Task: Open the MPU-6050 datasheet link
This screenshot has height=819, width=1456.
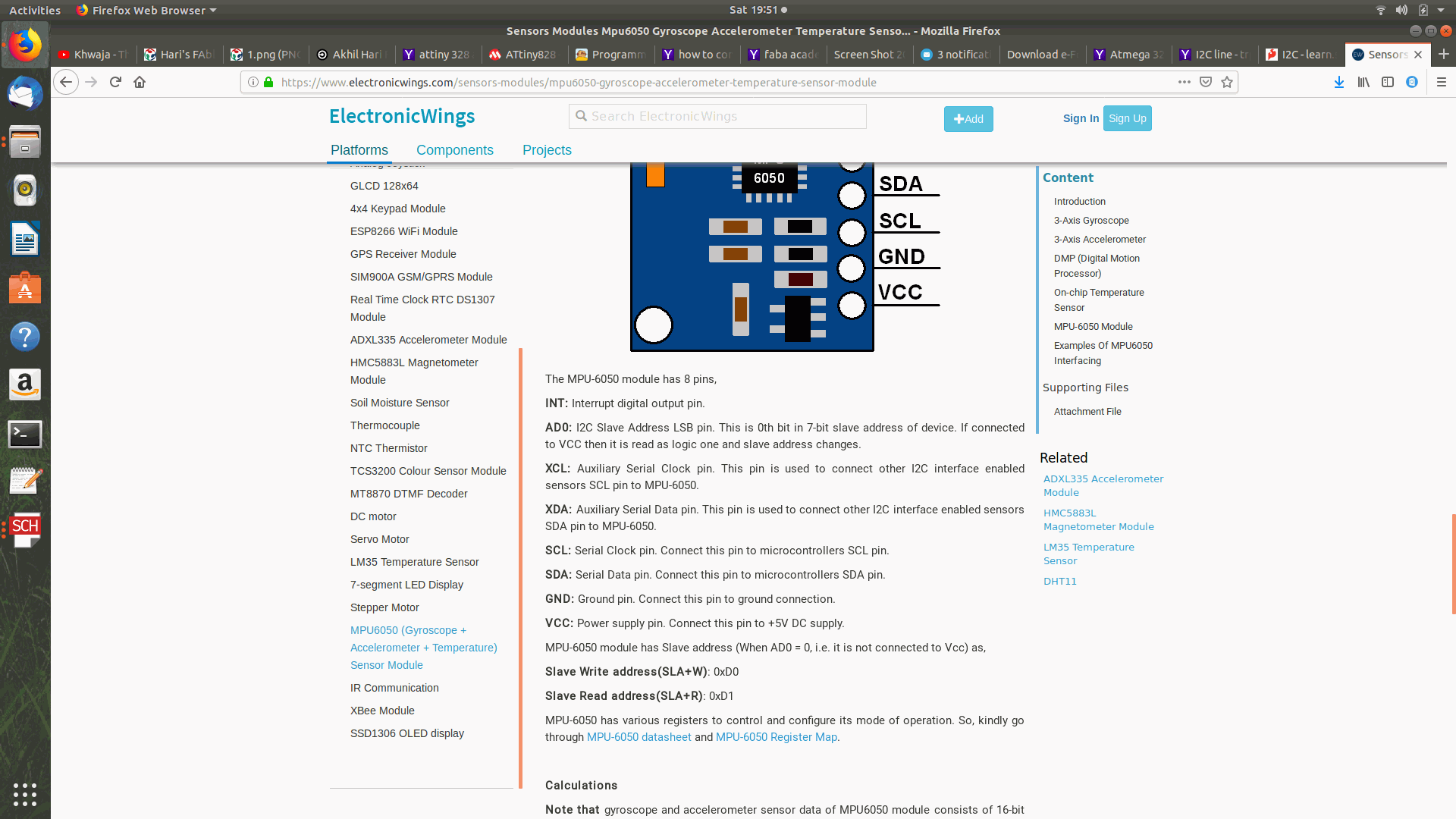Action: click(639, 737)
